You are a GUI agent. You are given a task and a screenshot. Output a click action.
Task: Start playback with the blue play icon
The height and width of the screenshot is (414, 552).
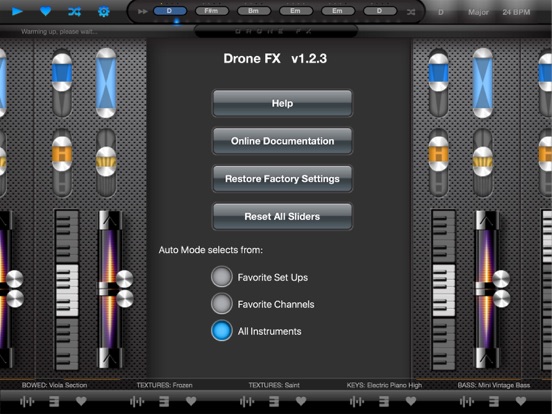17,12
